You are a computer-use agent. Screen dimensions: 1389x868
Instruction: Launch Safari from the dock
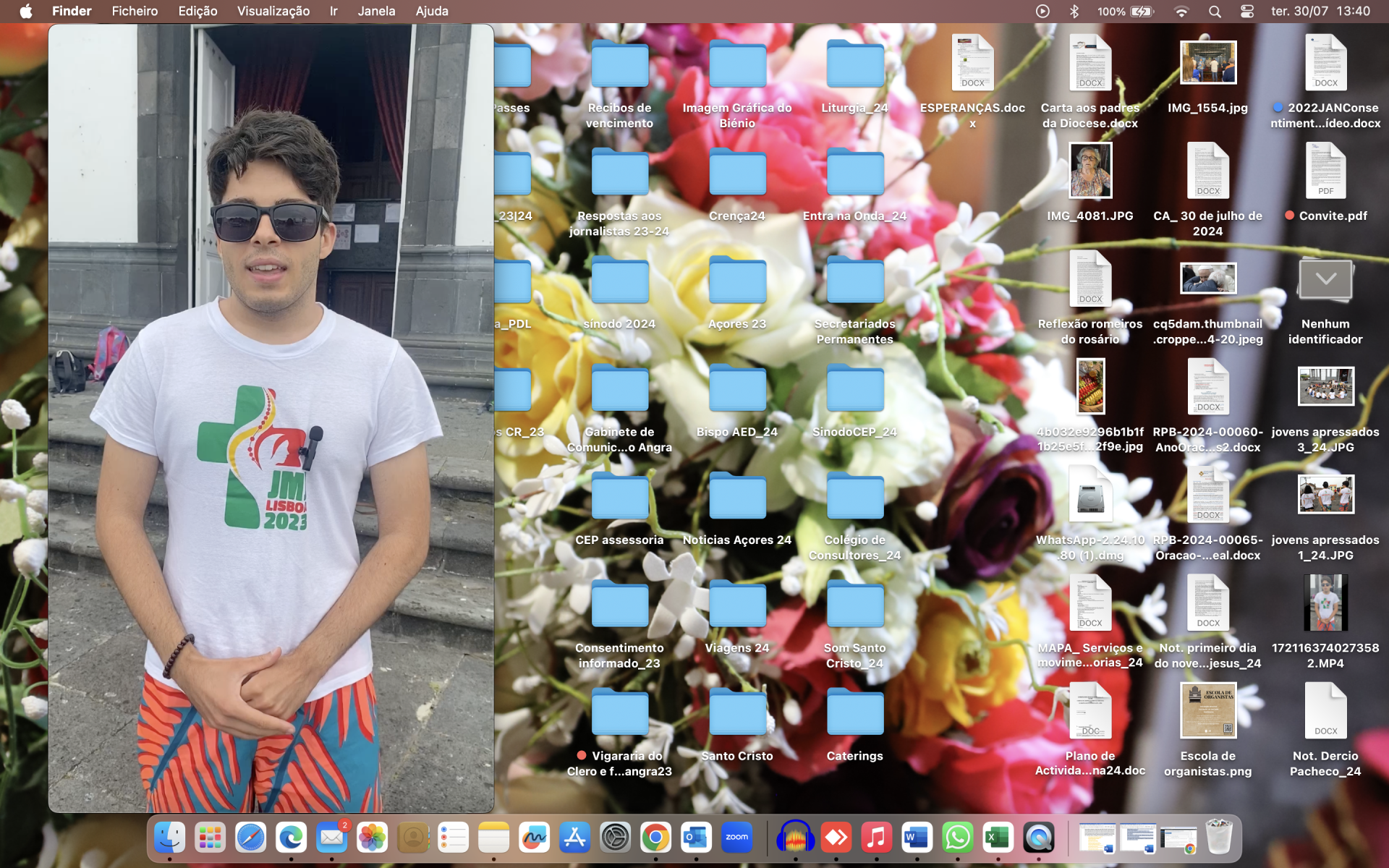[251, 838]
